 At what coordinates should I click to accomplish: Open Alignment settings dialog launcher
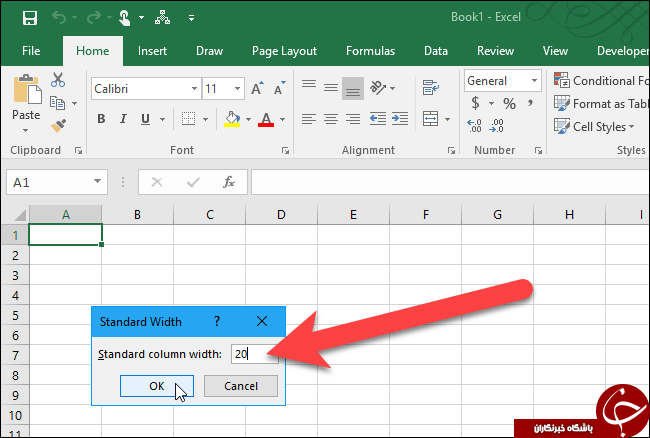point(451,151)
